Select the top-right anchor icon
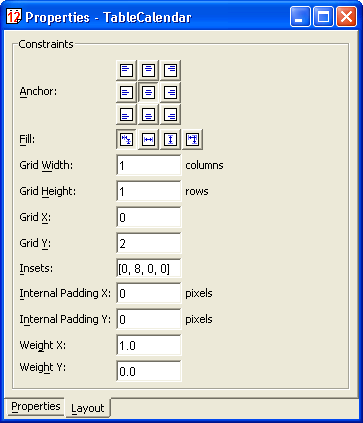Viewport: 363px width, 423px height. point(170,70)
